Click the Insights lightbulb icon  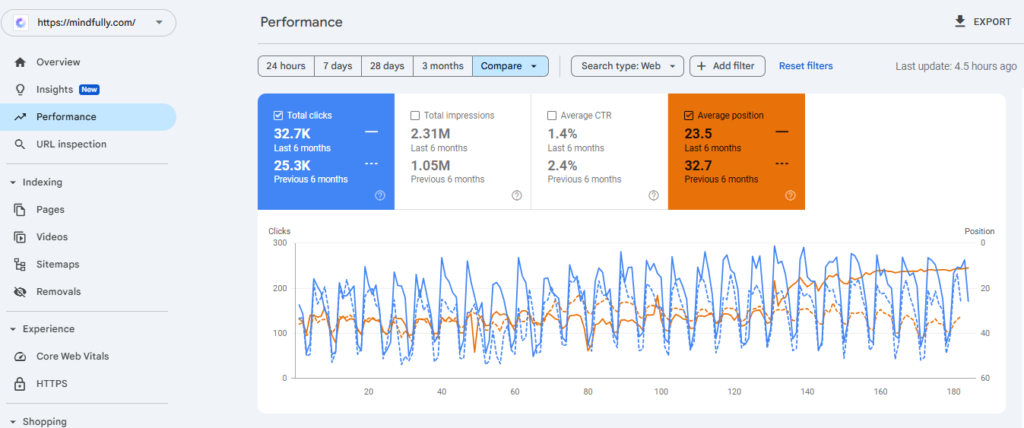[x=19, y=89]
